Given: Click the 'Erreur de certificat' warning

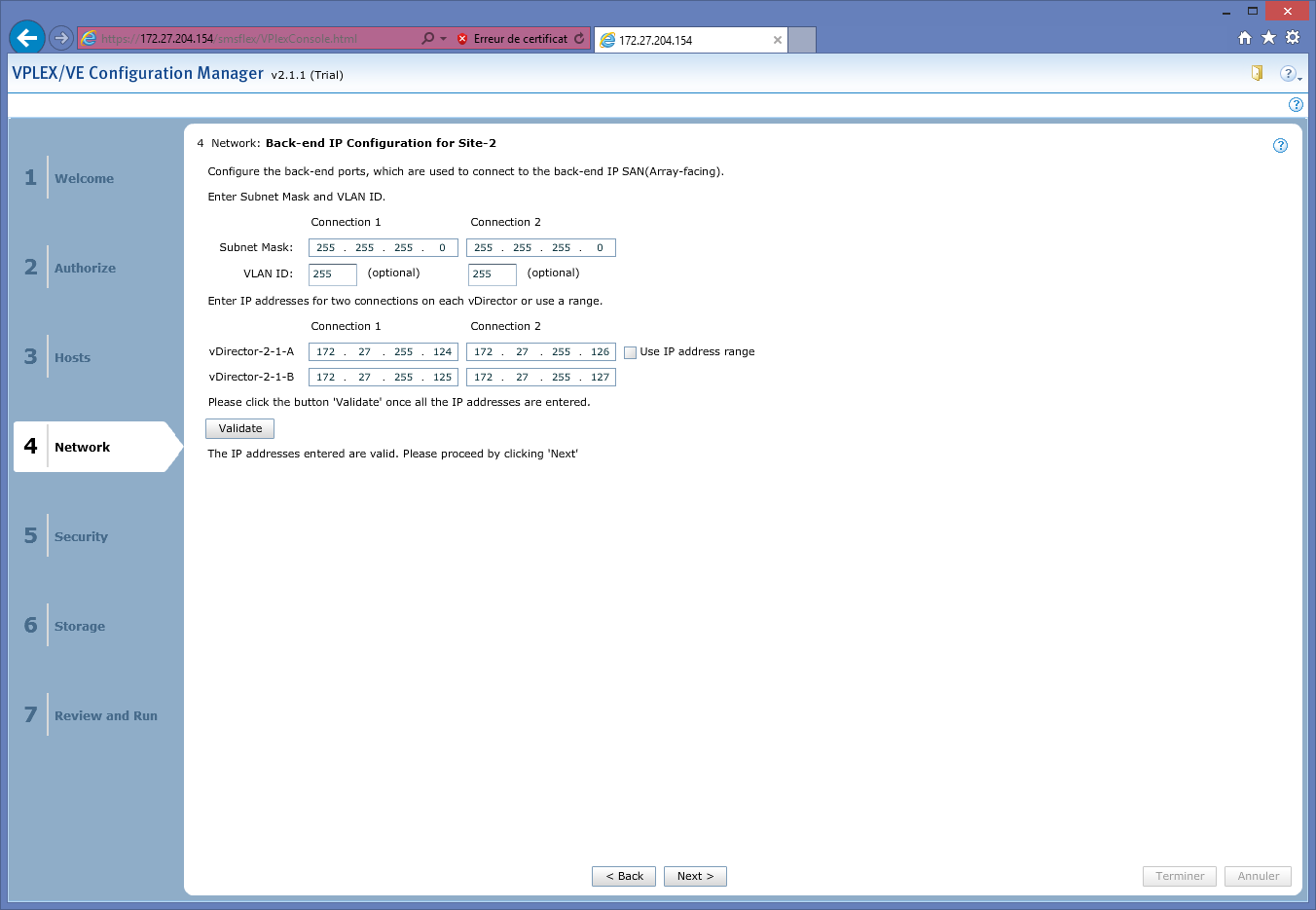Looking at the screenshot, I should 512,39.
